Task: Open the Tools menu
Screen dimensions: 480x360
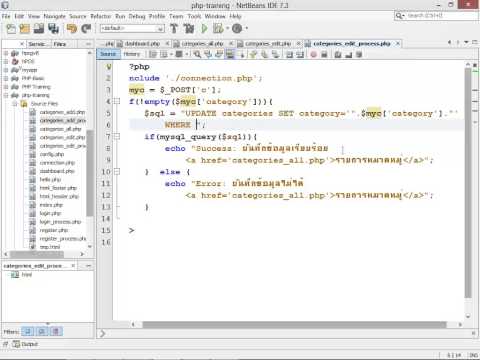Action: tap(194, 16)
